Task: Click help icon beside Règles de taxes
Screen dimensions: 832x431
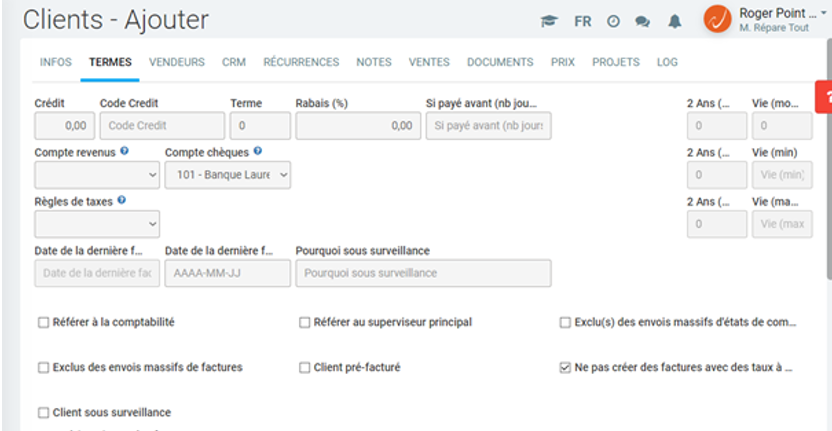Action: pos(121,200)
